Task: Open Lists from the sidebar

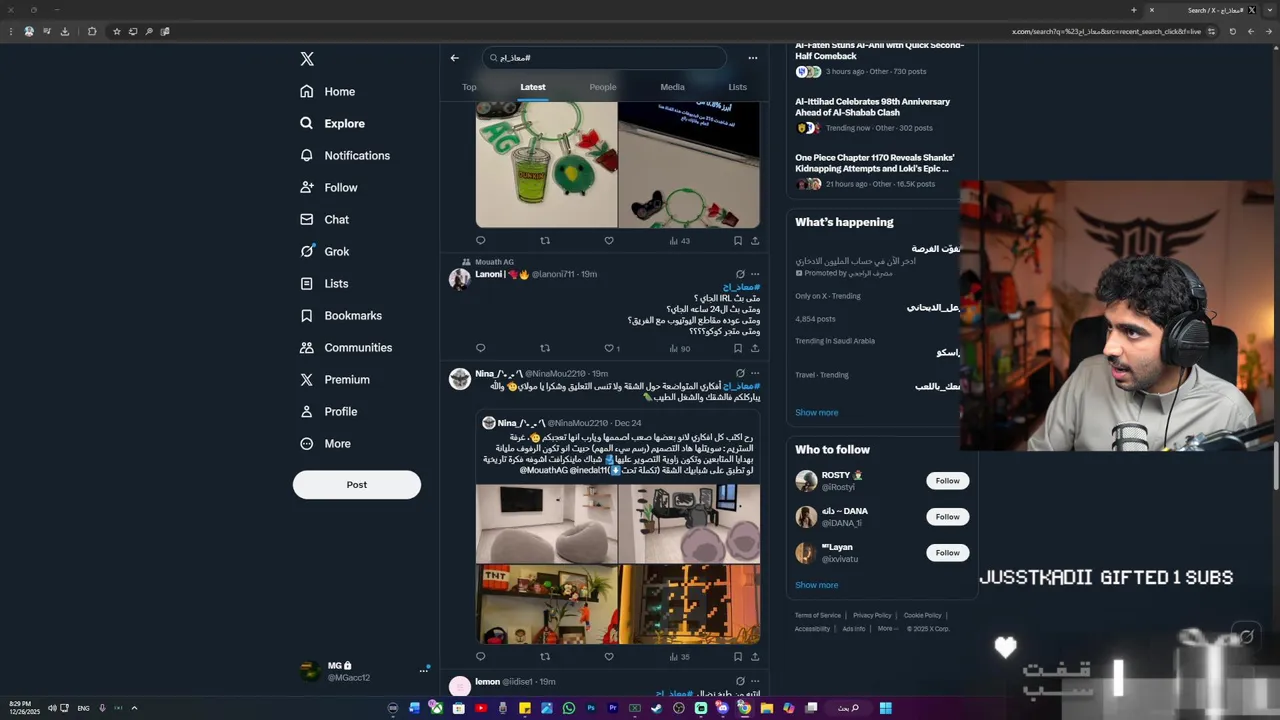Action: (x=324, y=283)
